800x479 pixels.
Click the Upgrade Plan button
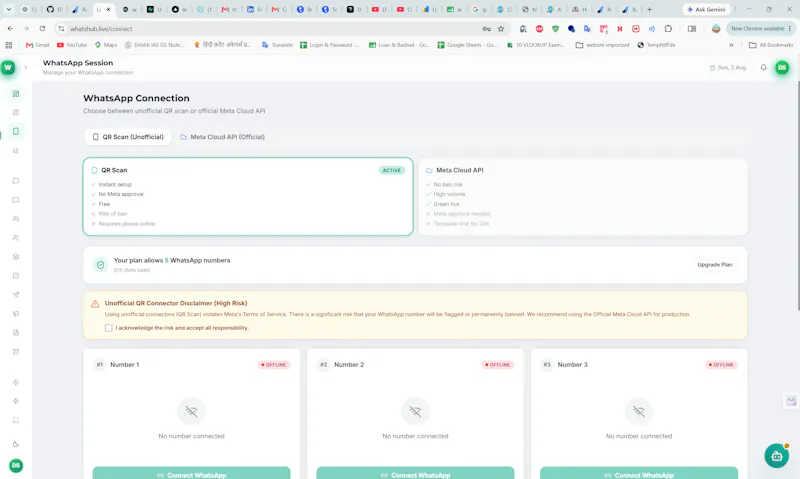(x=714, y=265)
